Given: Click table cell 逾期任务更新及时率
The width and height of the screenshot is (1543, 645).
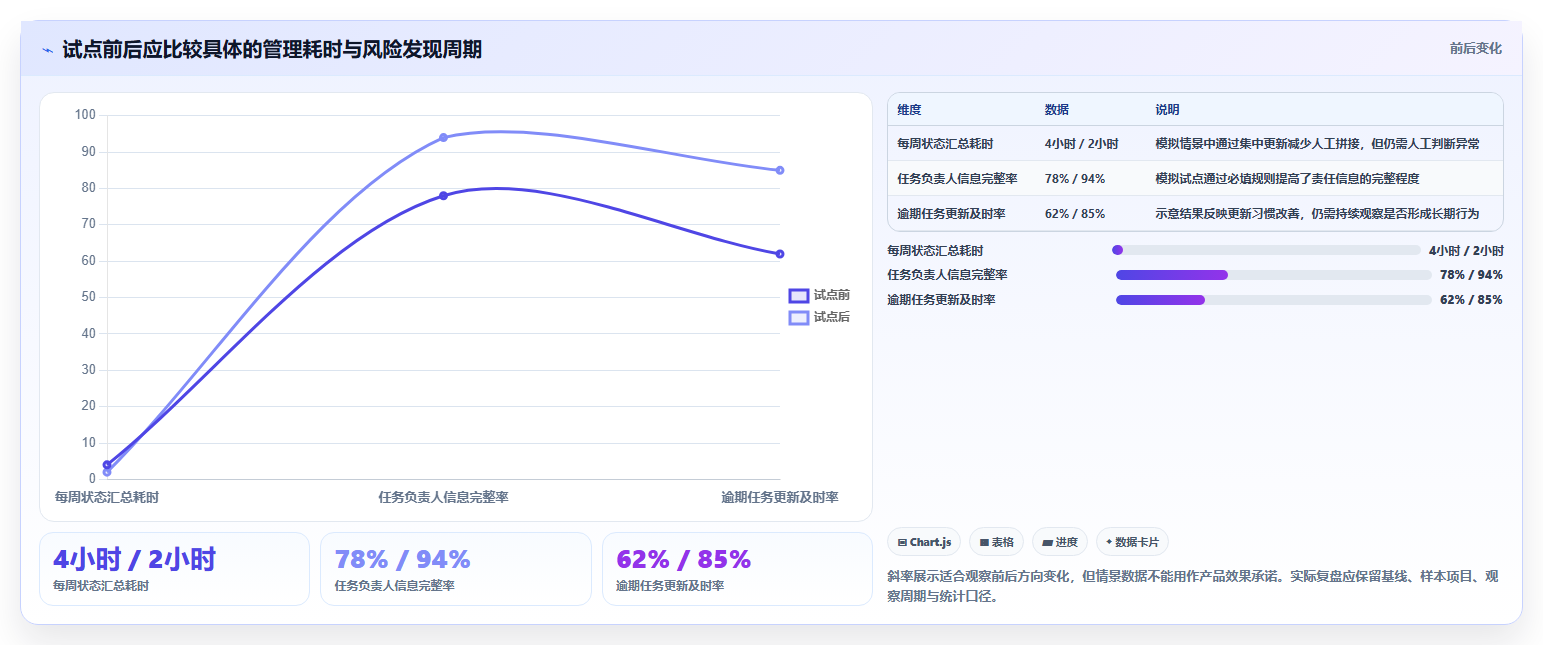Looking at the screenshot, I should pos(951,214).
